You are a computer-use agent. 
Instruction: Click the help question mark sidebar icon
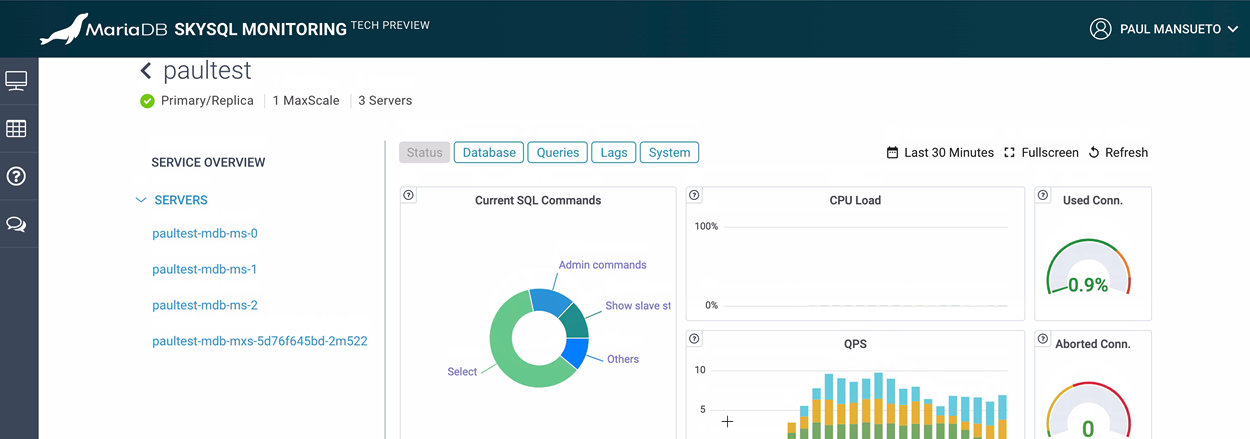[16, 177]
